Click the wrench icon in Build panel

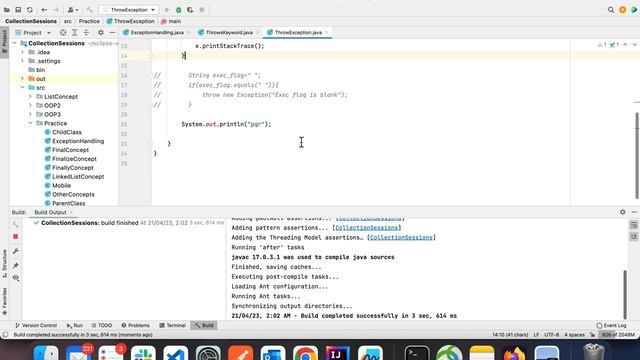pos(16,251)
